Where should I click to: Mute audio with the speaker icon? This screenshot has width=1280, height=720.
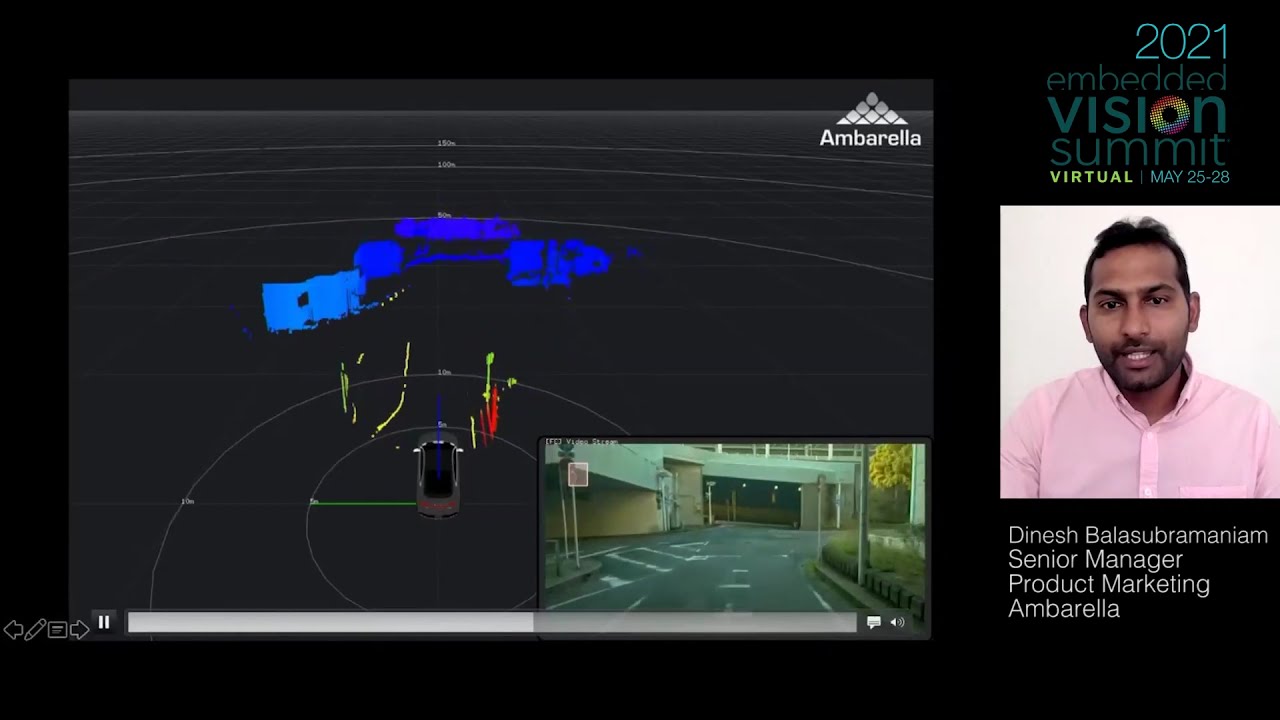tap(897, 622)
